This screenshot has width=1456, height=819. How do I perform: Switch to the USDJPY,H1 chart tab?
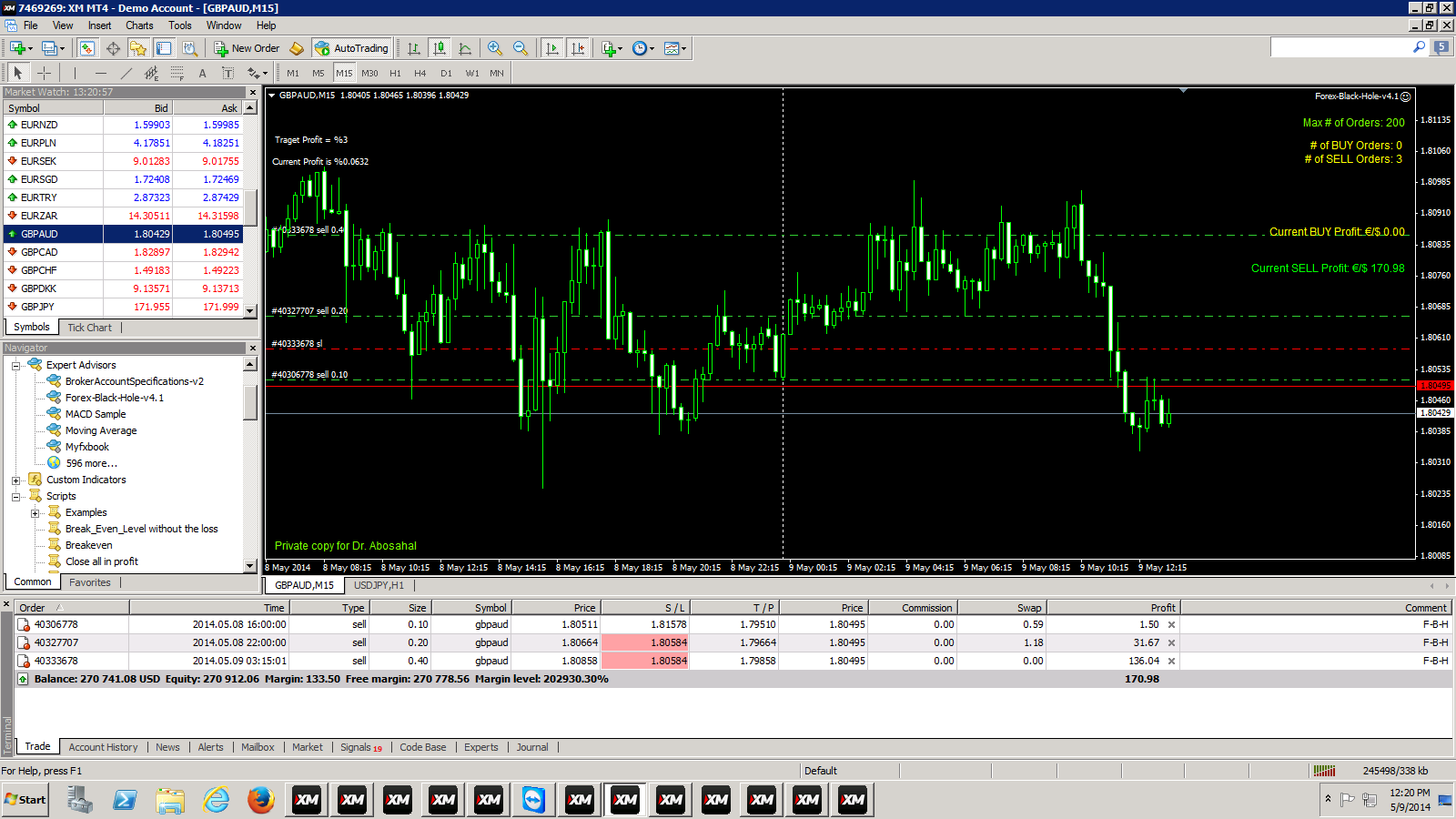coord(379,585)
